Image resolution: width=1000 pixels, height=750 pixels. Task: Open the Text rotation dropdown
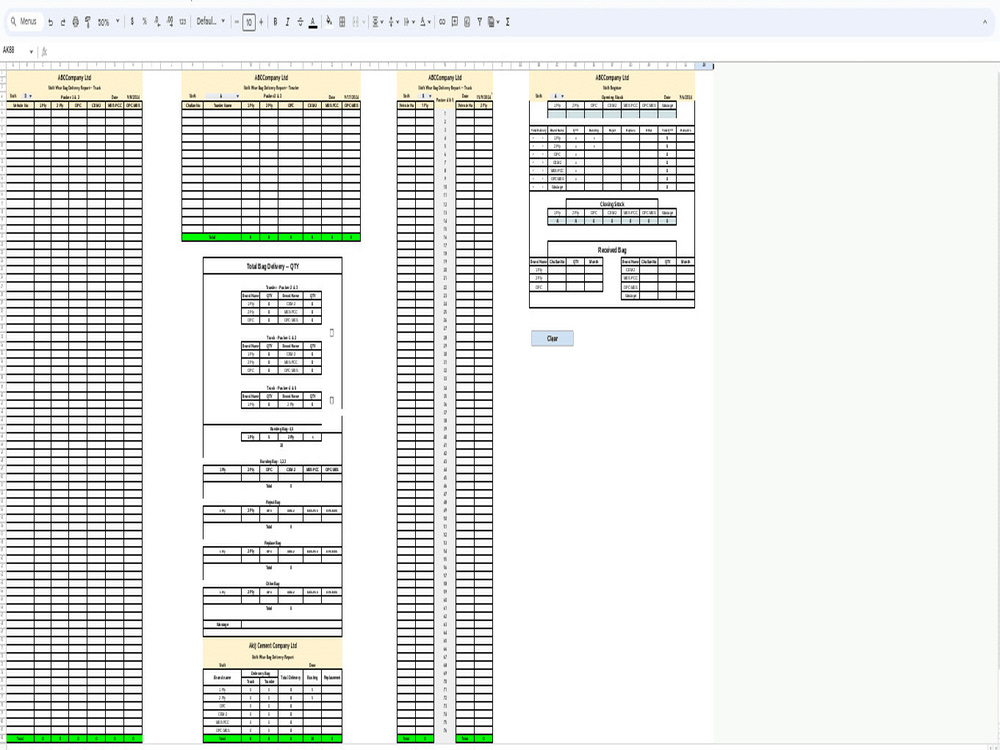tap(425, 22)
